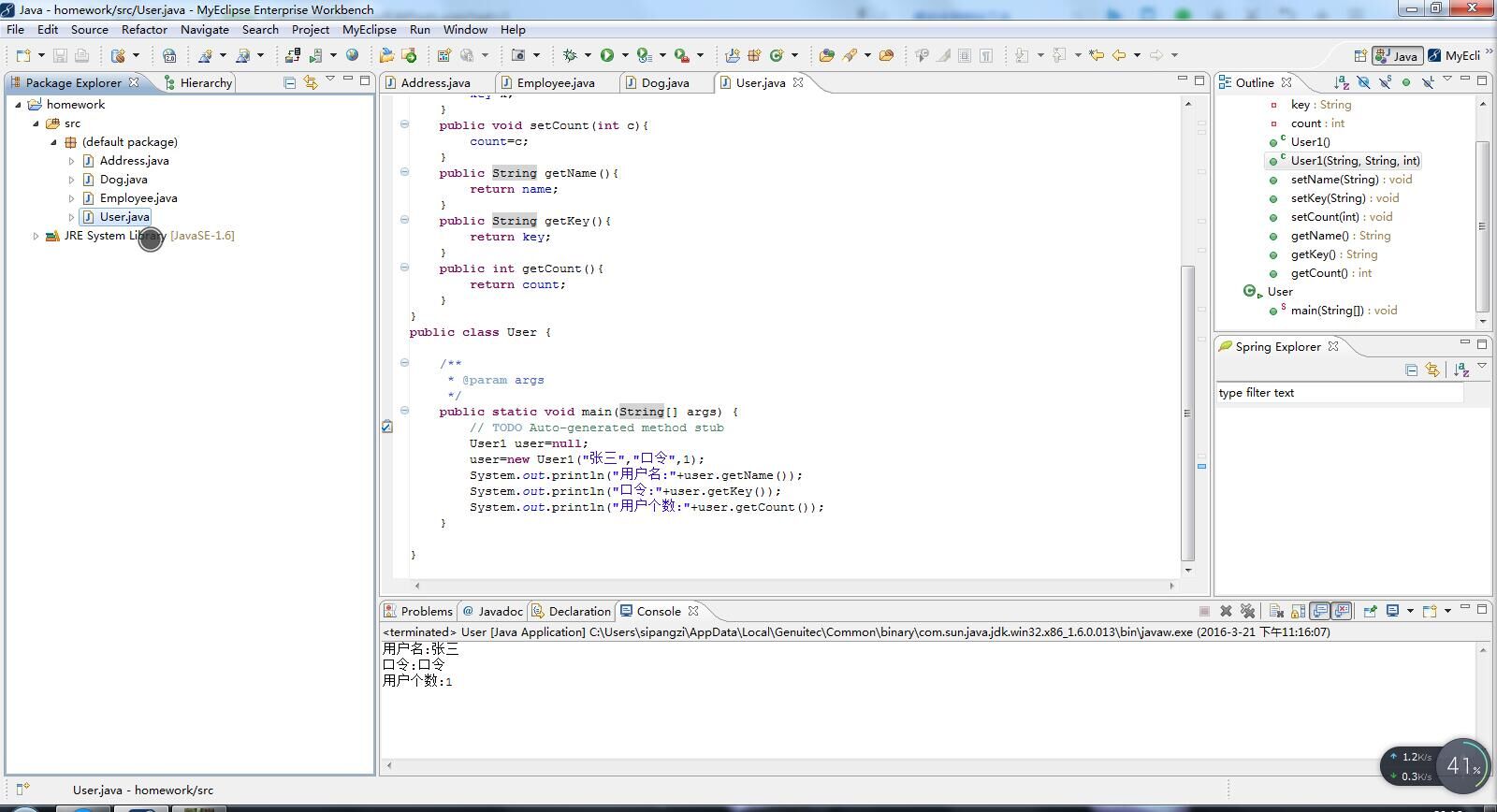The width and height of the screenshot is (1497, 812).
Task: Click Remove Launch icon in Console
Action: pos(1226,611)
